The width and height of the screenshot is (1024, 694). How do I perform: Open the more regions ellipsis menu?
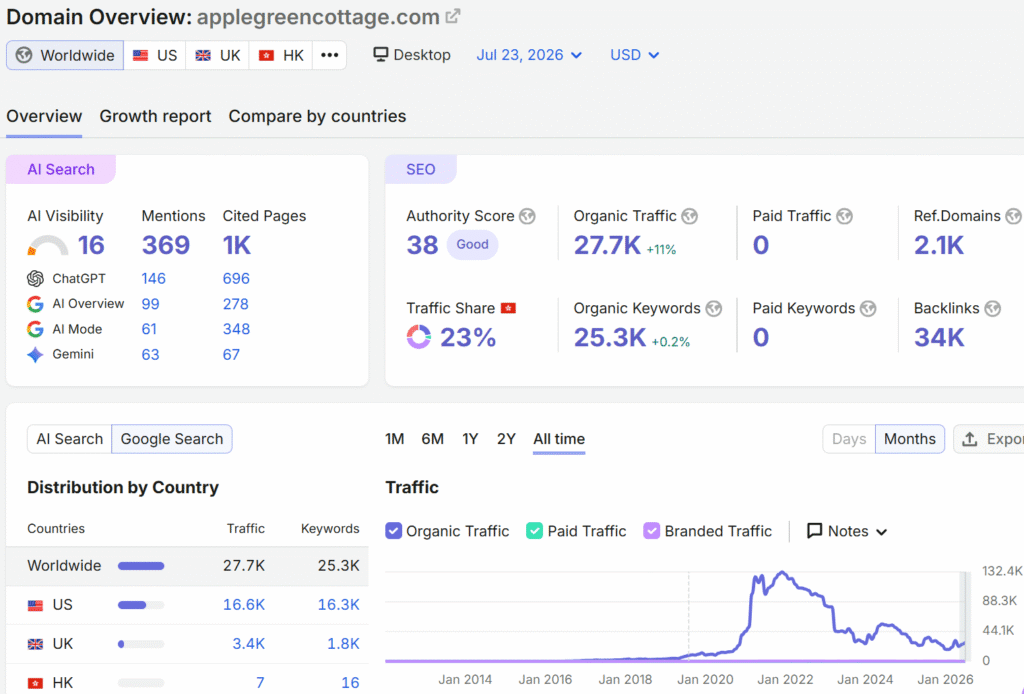330,55
